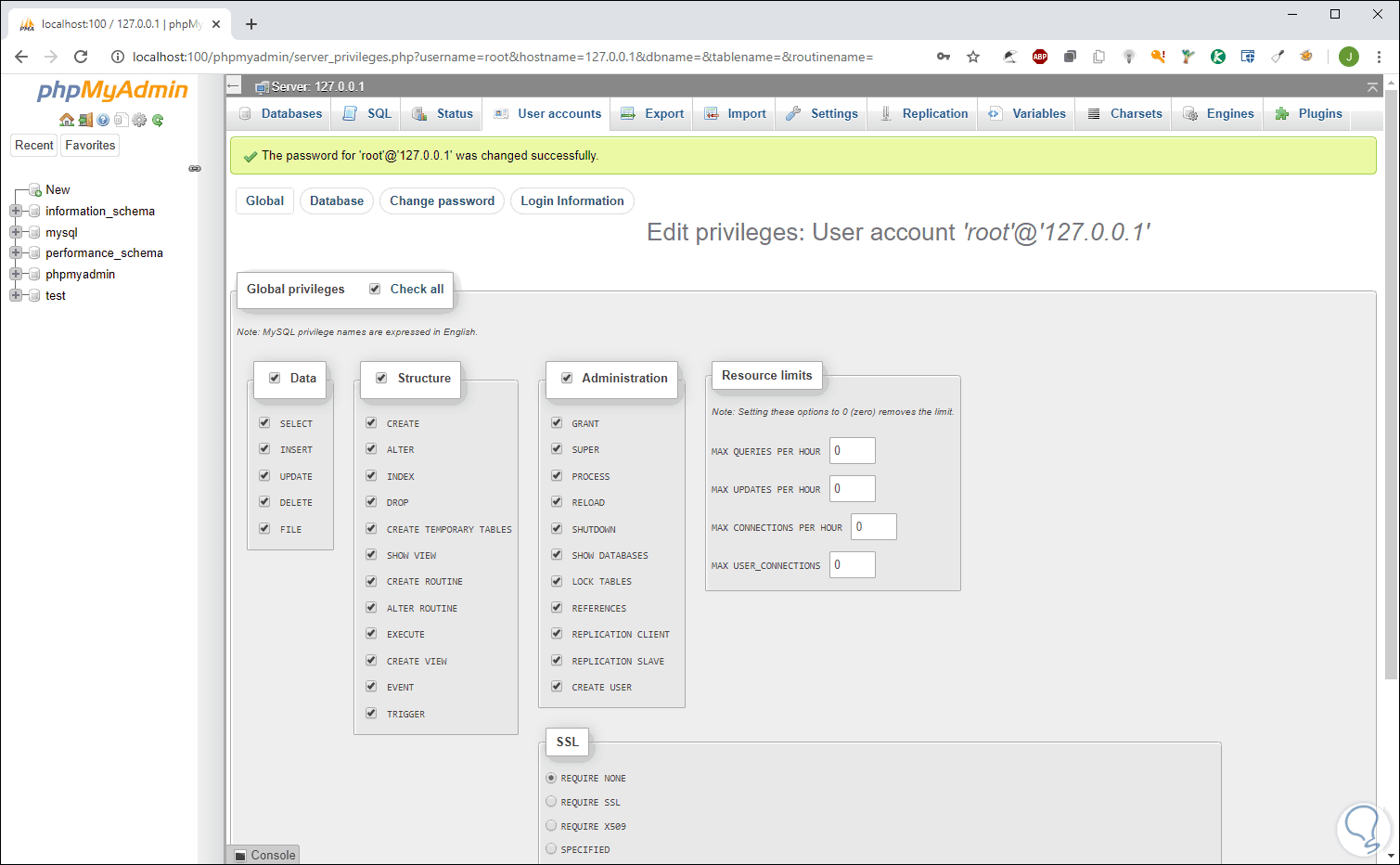Show Recent tables list
This screenshot has width=1400, height=865.
pos(34,145)
